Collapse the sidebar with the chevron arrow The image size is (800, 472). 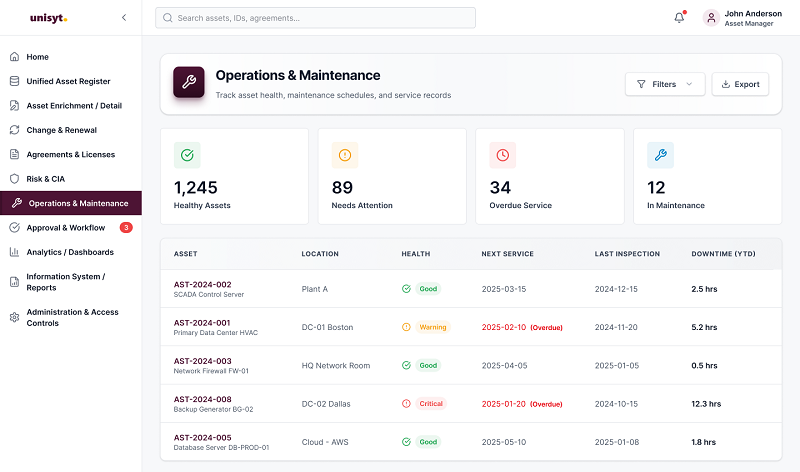pyautogui.click(x=124, y=18)
